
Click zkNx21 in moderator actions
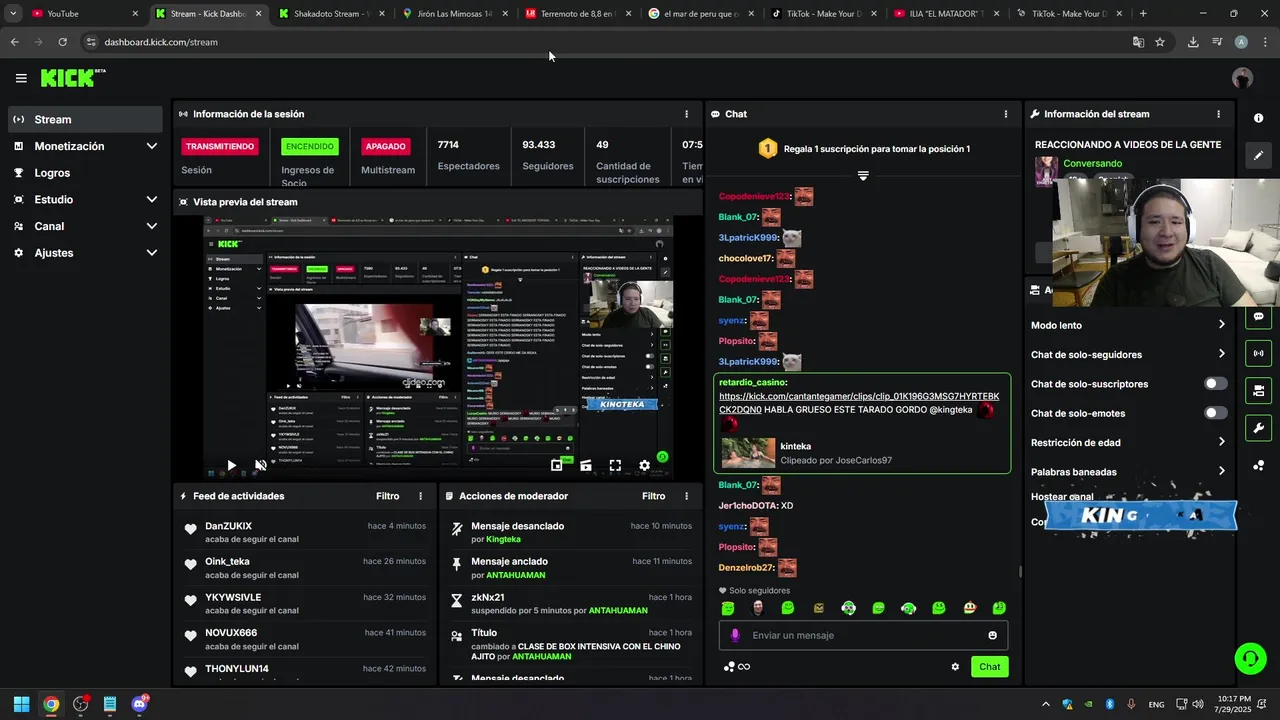487,597
